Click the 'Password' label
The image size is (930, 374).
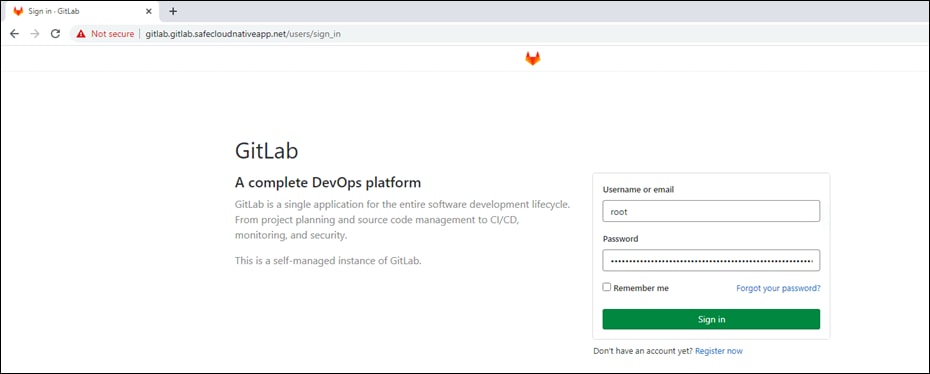[620, 239]
